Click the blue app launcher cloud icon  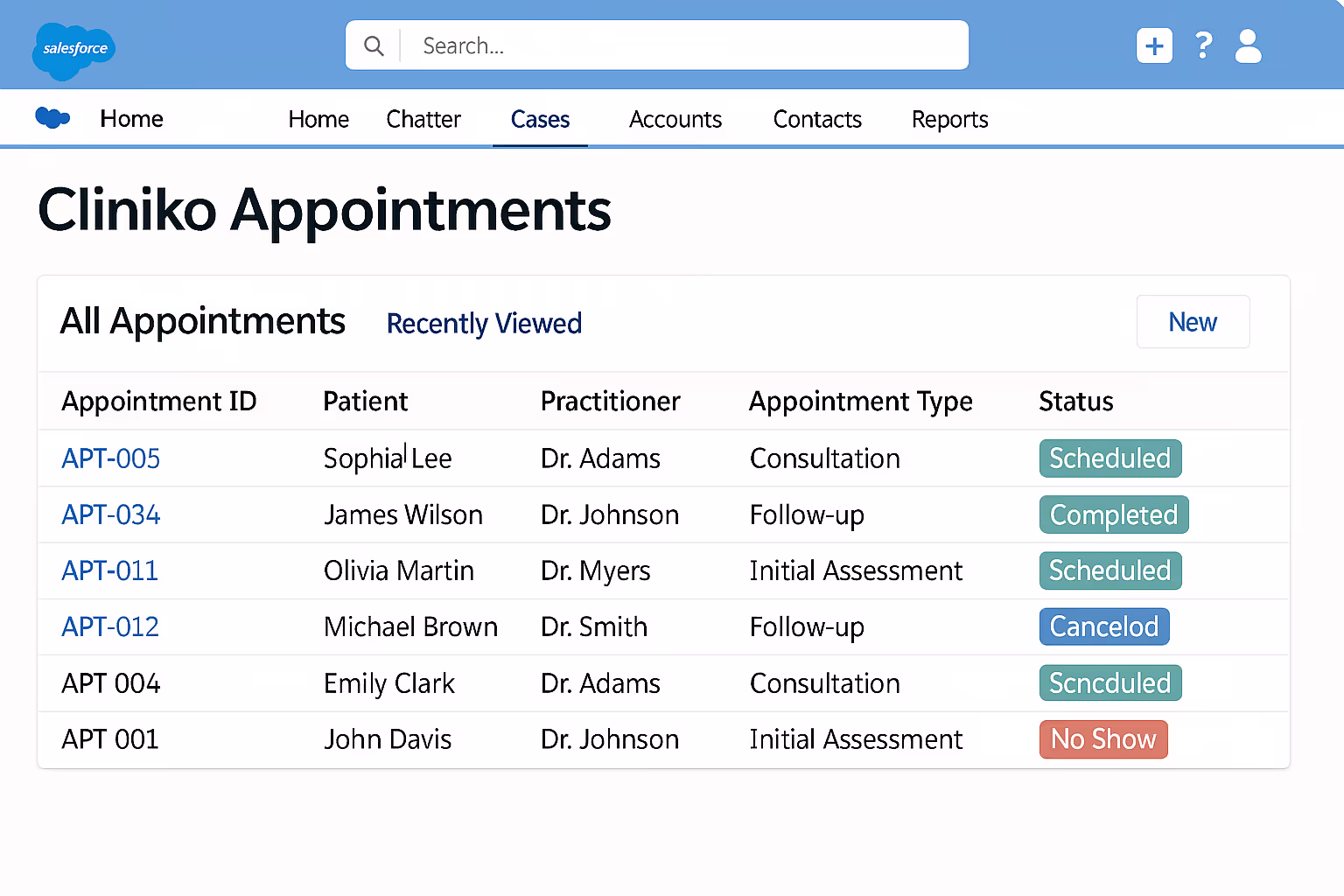pyautogui.click(x=52, y=117)
